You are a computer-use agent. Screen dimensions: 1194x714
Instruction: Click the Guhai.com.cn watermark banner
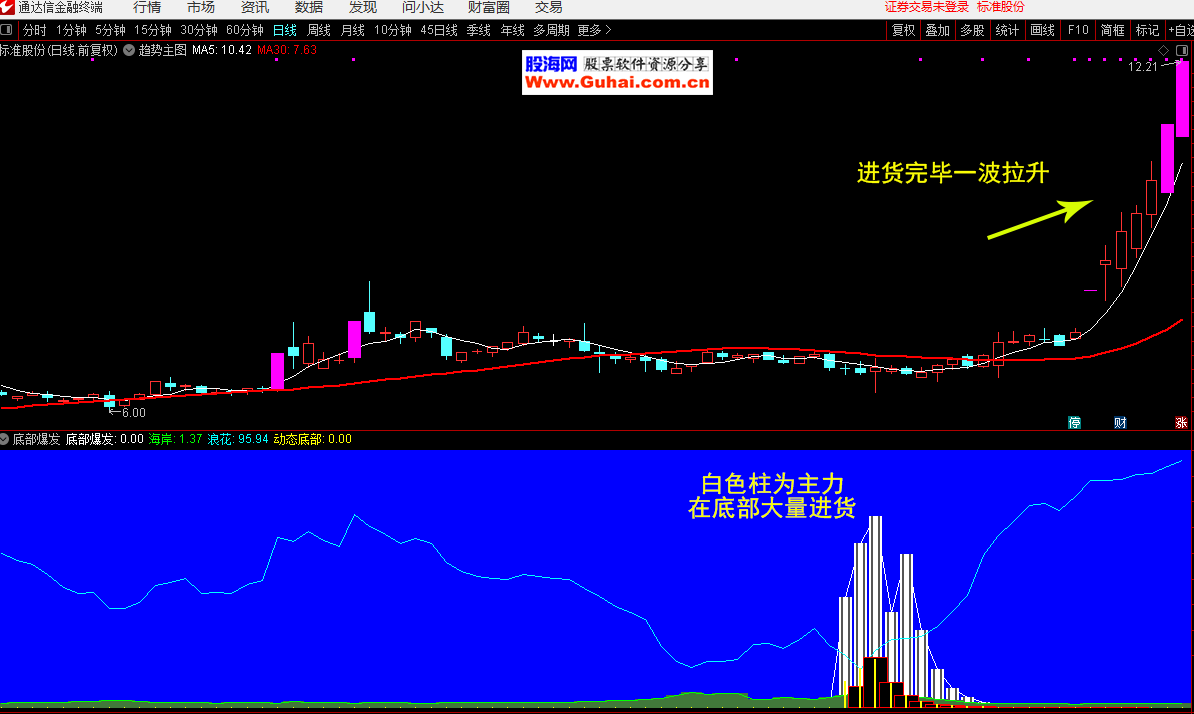617,74
